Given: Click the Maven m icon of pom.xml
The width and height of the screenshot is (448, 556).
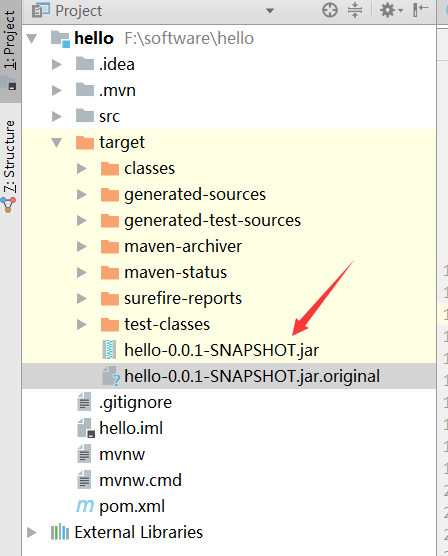Looking at the screenshot, I should pos(85,506).
